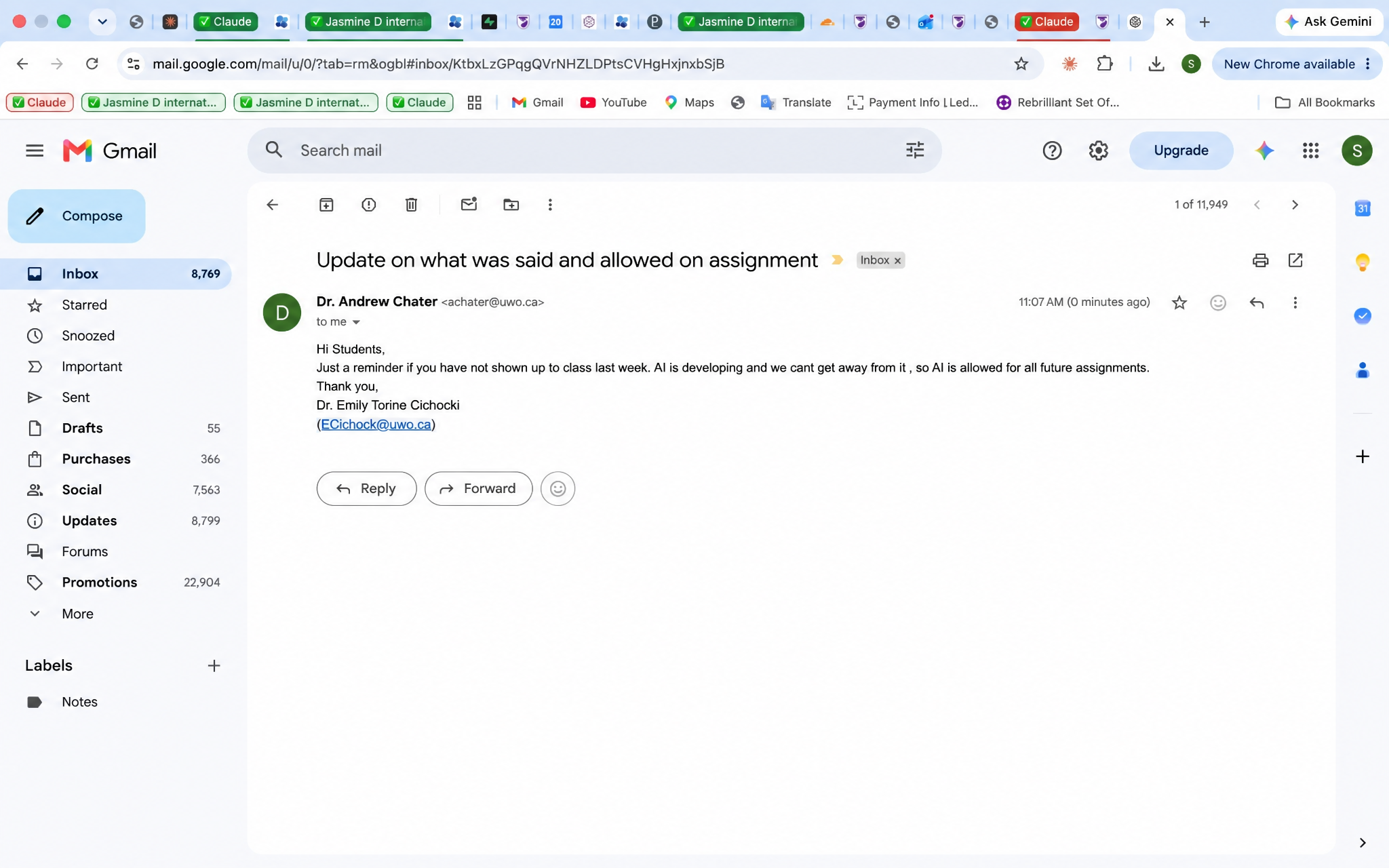Archive this email with the archive icon
Viewport: 1389px width, 868px height.
pos(326,205)
